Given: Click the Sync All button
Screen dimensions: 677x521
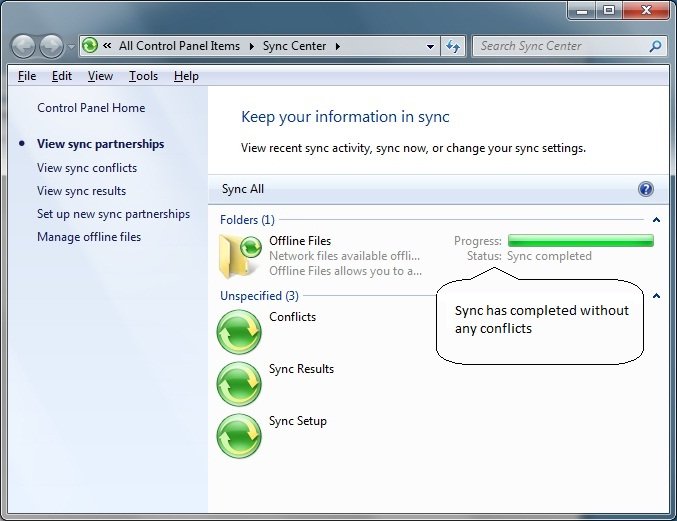Looking at the screenshot, I should 243,189.
